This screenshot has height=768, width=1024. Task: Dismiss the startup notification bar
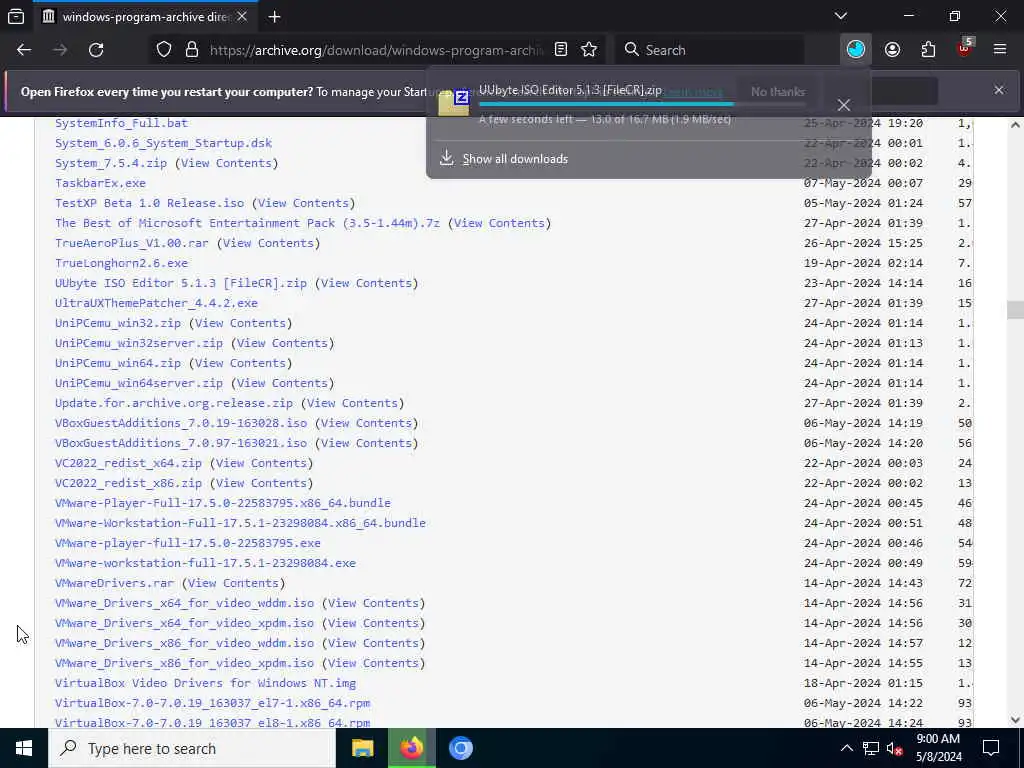pos(999,90)
